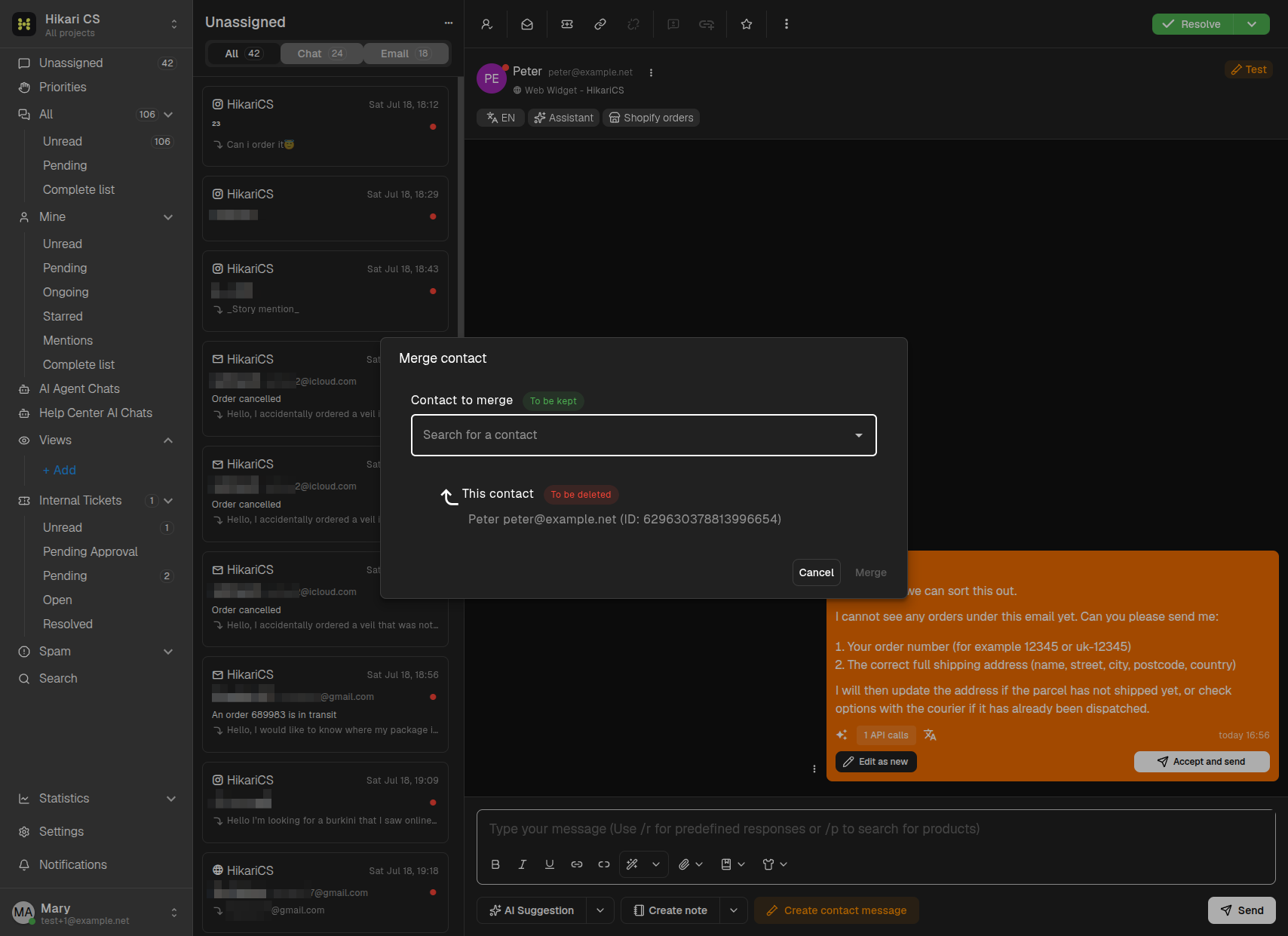The height and width of the screenshot is (936, 1288).
Task: Click the insert link icon in editor
Action: (577, 864)
